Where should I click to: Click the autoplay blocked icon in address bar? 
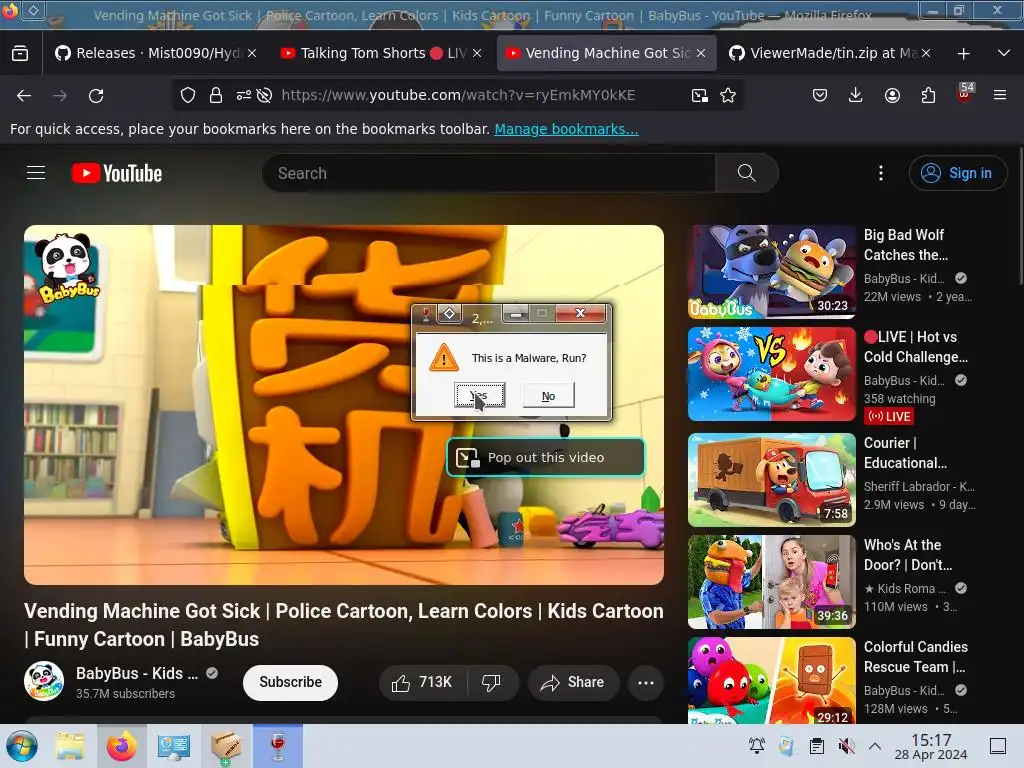264,95
